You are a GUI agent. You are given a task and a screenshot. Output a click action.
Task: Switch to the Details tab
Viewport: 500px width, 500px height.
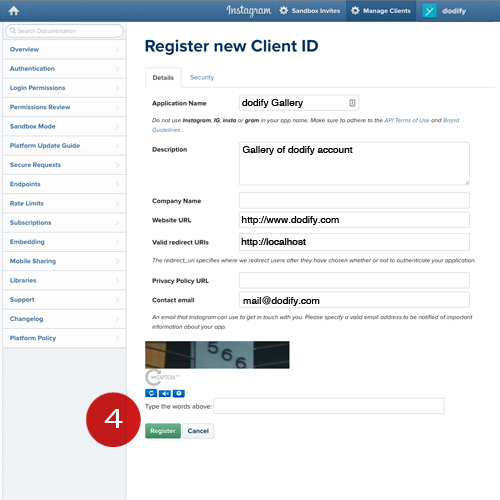point(163,78)
